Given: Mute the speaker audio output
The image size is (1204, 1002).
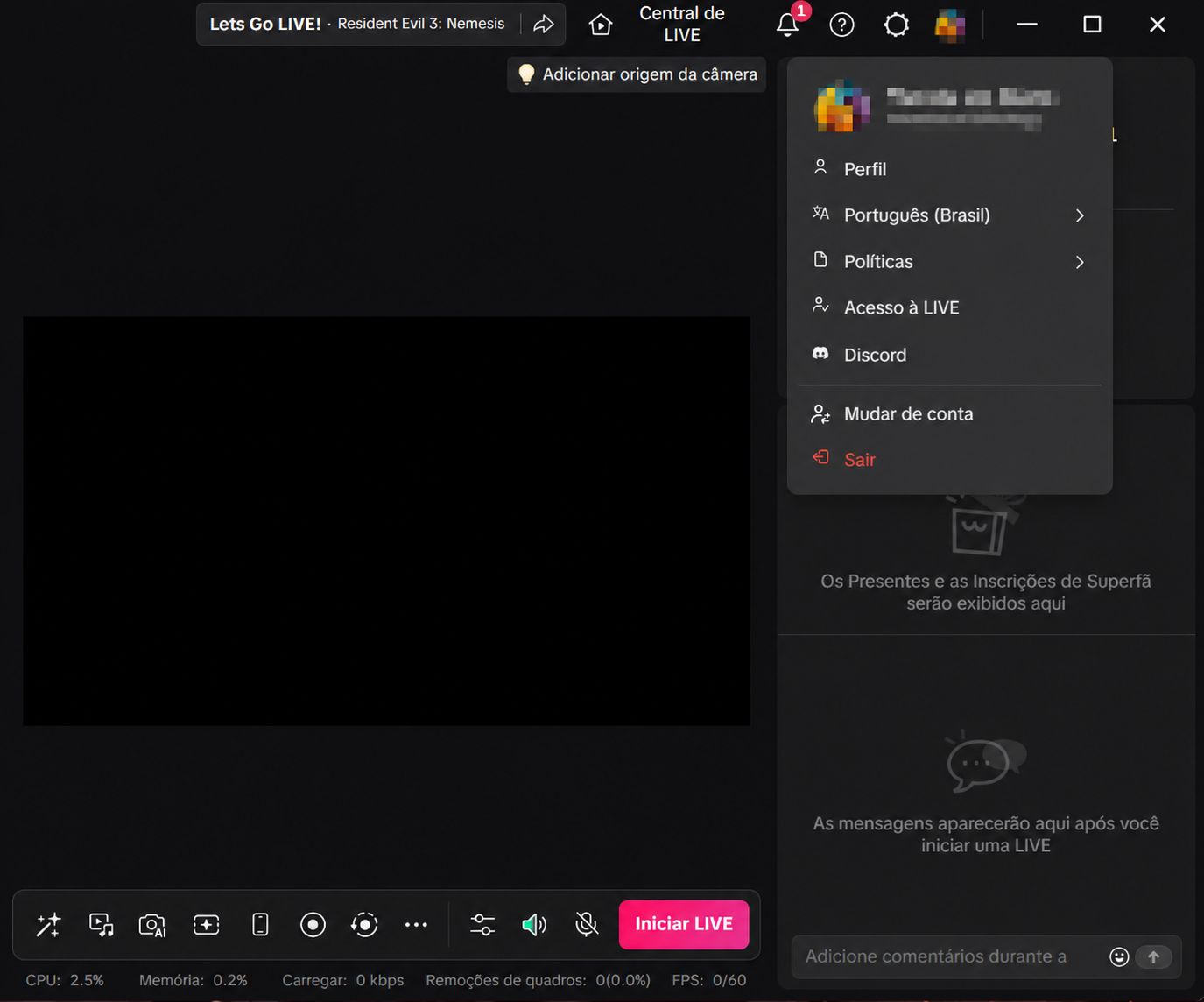Looking at the screenshot, I should coord(534,924).
